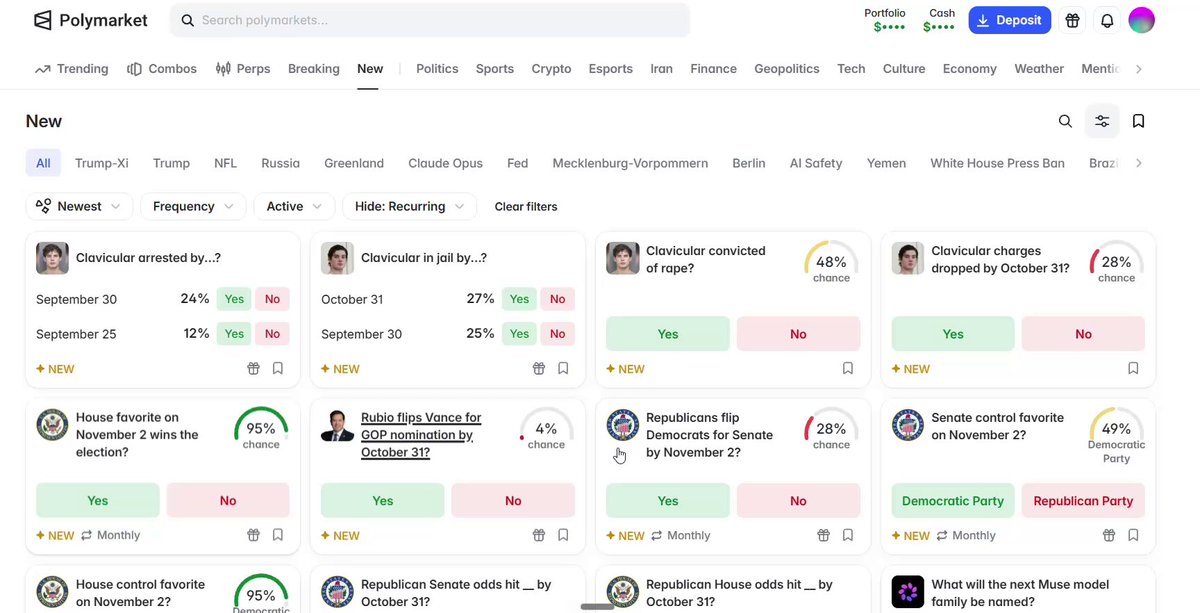
Task: Click the Polymarket logo
Action: pos(90,20)
